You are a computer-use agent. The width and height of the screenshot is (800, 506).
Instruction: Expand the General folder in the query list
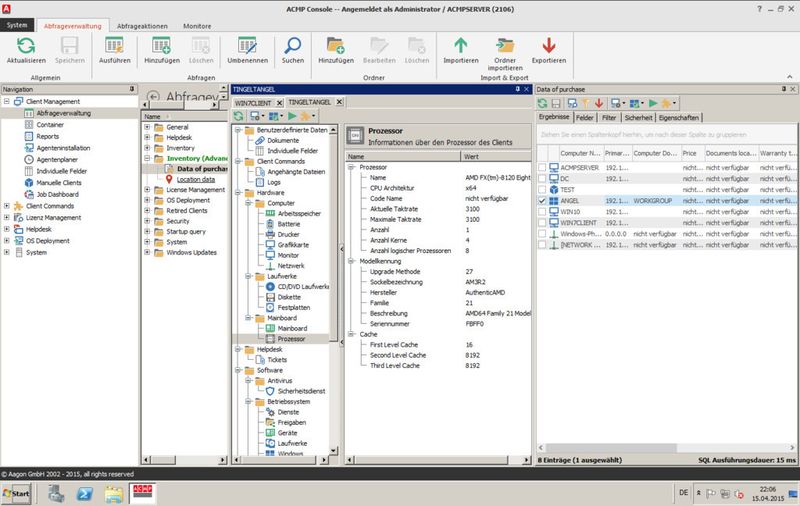coord(147,127)
